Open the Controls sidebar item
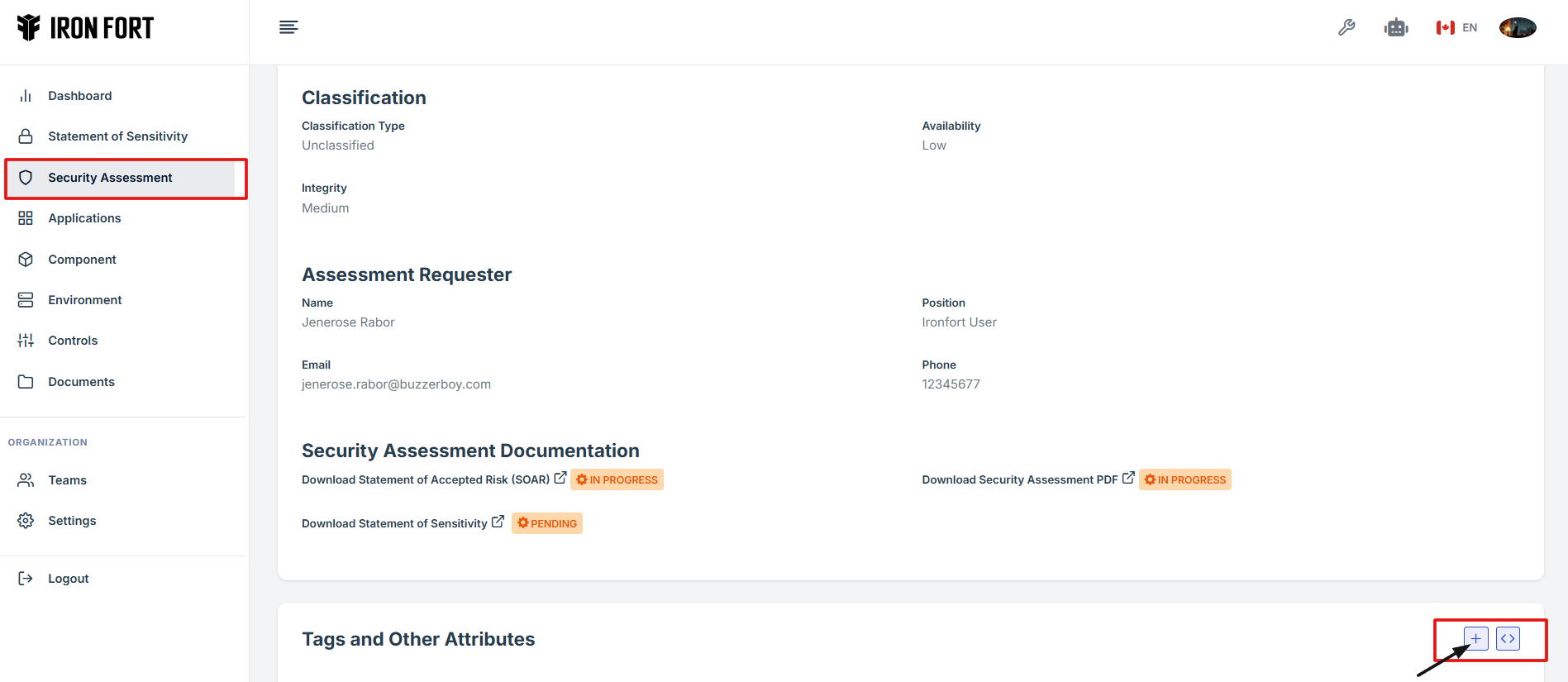This screenshot has height=682, width=1568. pos(73,341)
